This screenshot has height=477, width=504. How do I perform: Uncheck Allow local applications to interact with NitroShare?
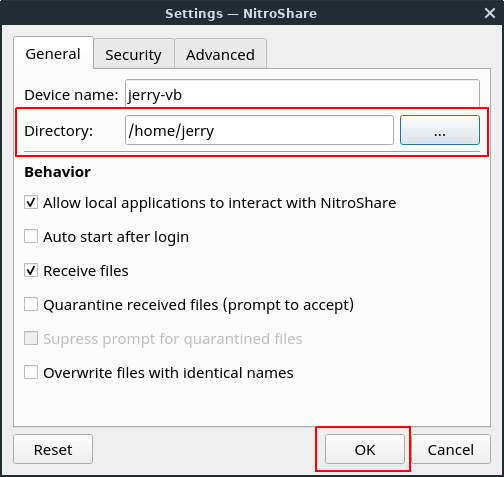coord(31,202)
